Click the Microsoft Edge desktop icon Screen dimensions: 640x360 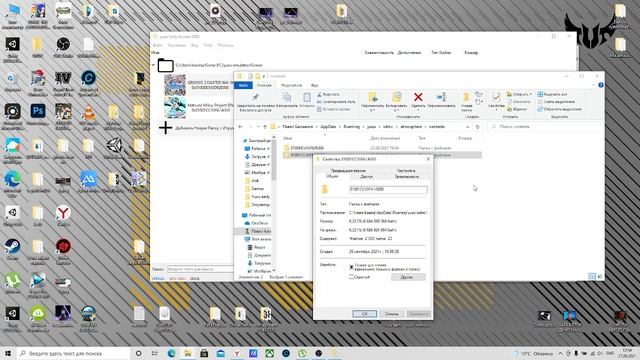pos(12,179)
